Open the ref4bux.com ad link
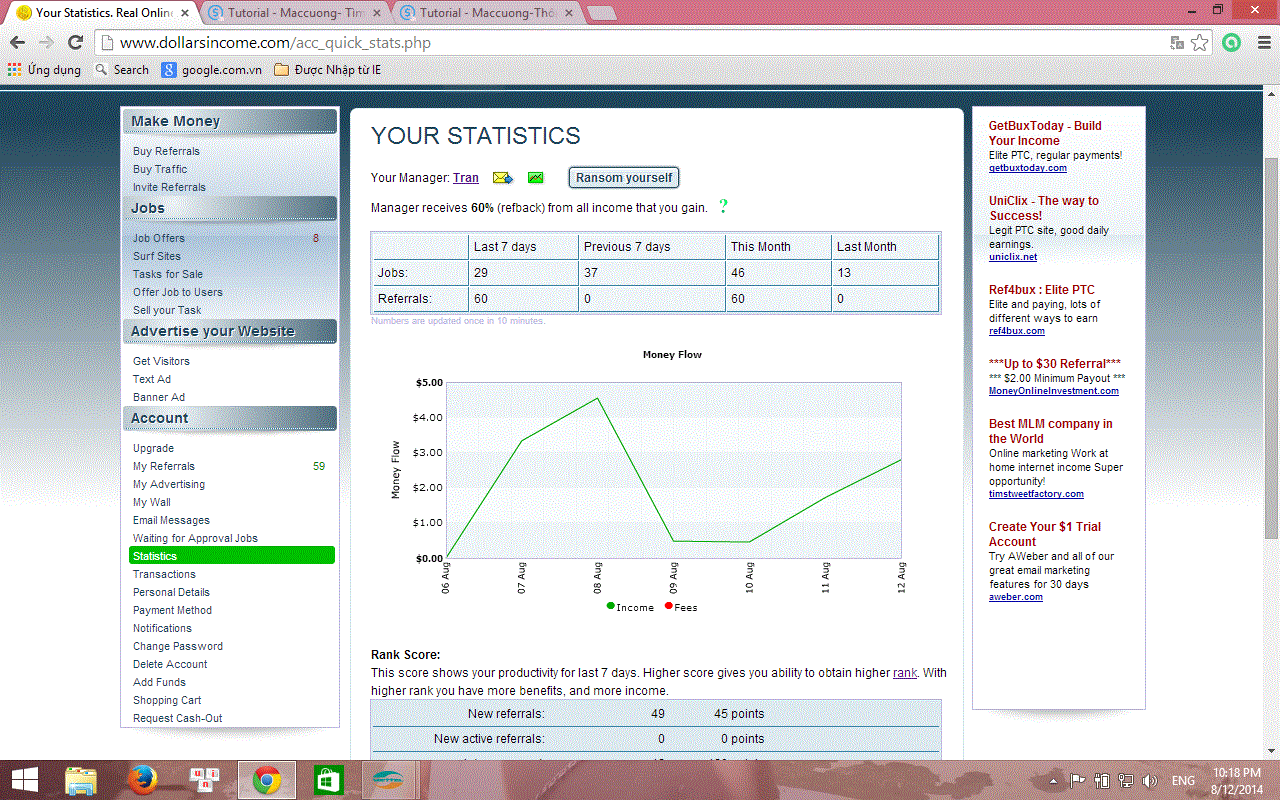Image resolution: width=1280 pixels, height=800 pixels. coord(1017,331)
